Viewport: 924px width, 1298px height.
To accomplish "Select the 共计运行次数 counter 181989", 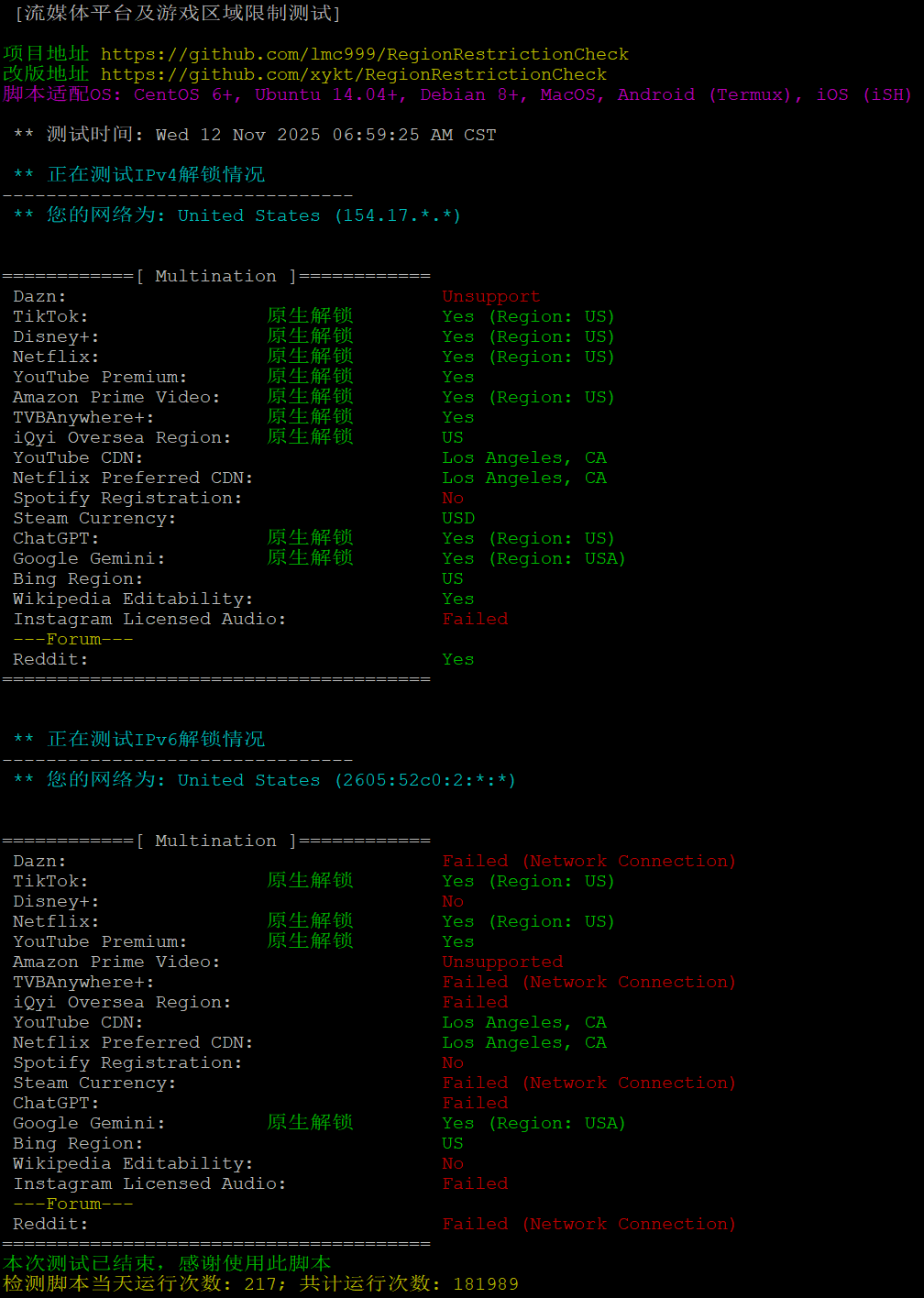I will click(485, 1283).
